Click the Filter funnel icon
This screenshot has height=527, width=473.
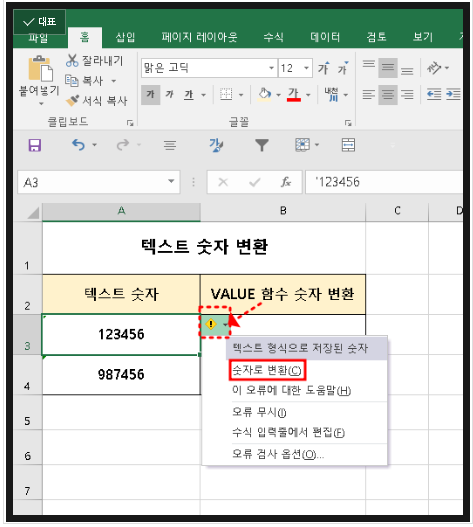coord(262,145)
